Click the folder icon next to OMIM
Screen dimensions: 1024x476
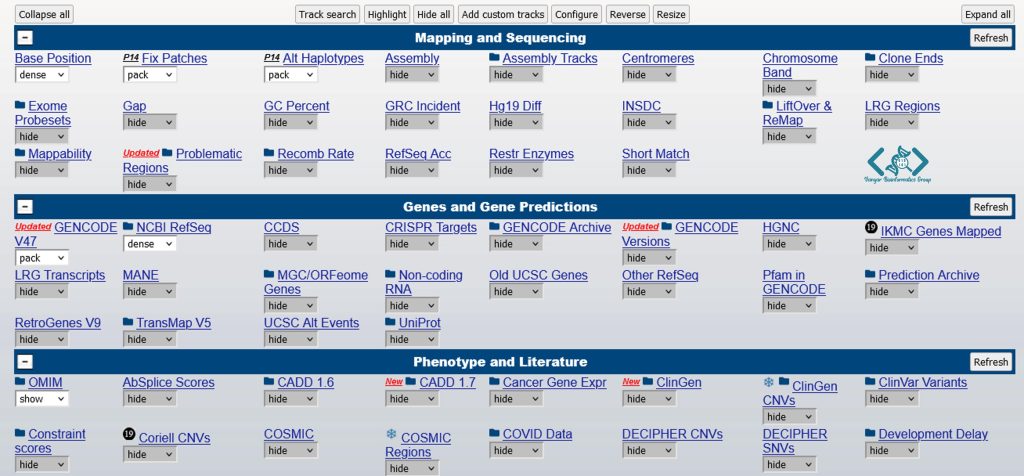(x=20, y=382)
